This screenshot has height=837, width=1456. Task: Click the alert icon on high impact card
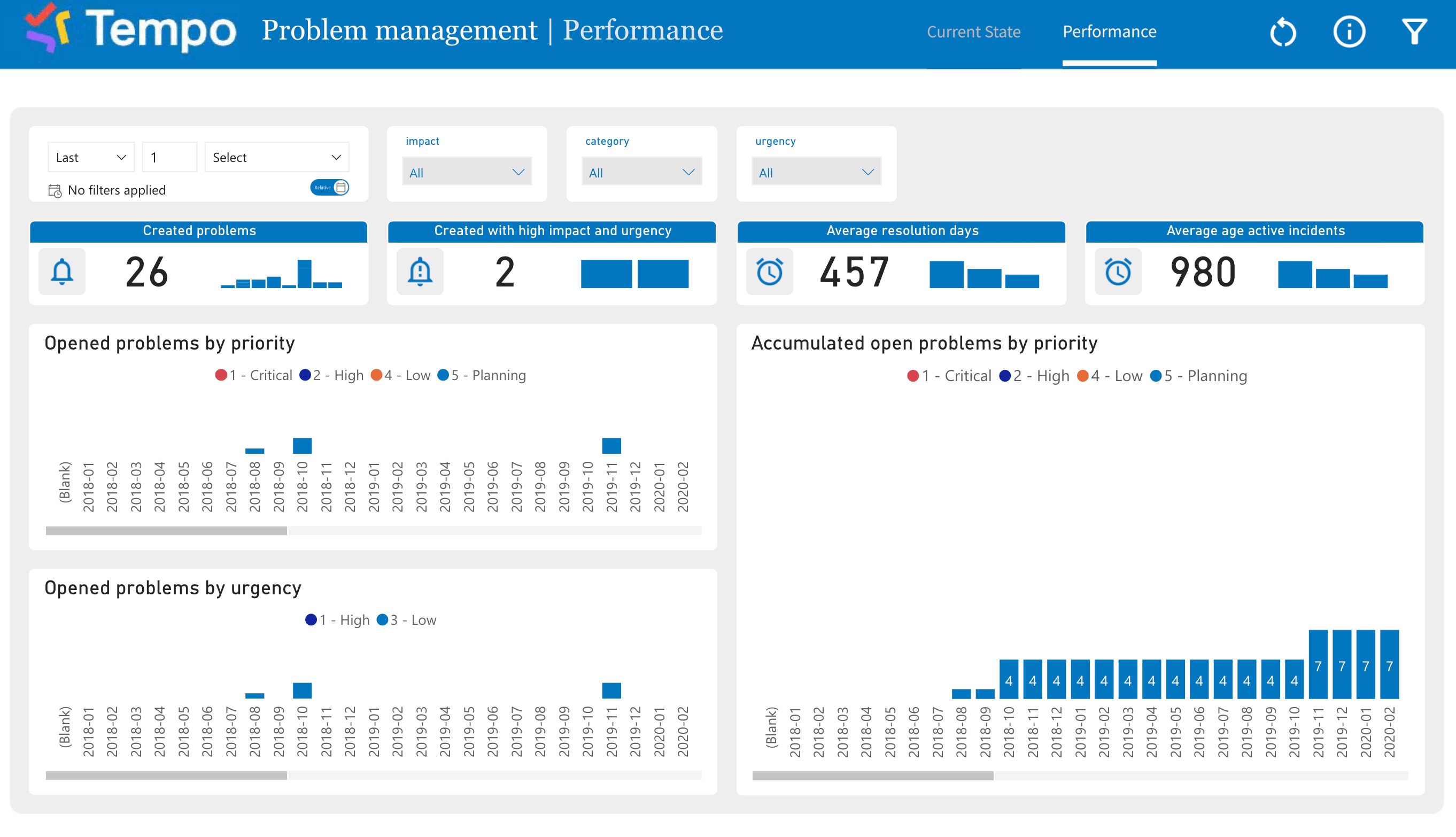point(420,272)
